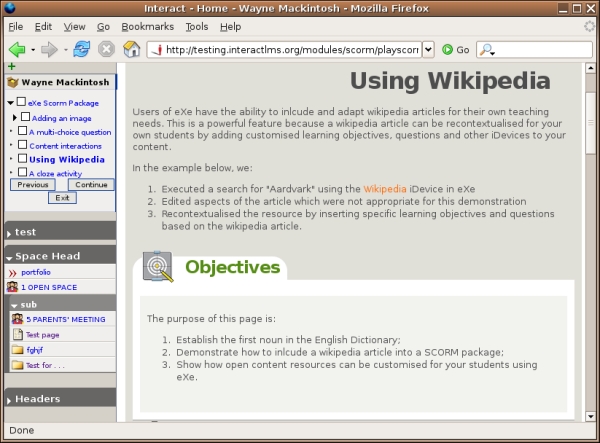Click the people icon beside 1 OPEN SPACE
600x443 pixels.
pyautogui.click(x=13, y=287)
